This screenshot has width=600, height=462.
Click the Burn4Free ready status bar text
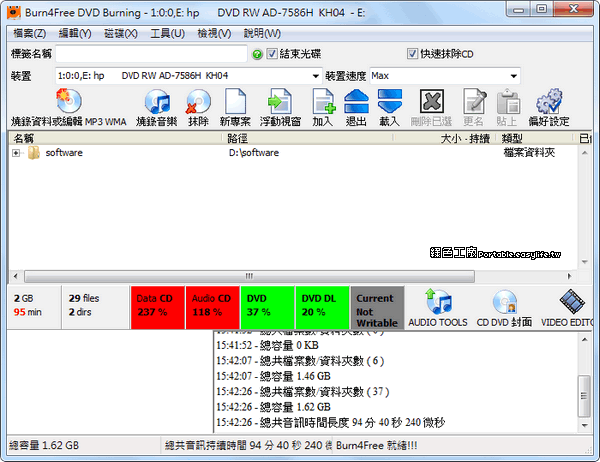(x=377, y=446)
